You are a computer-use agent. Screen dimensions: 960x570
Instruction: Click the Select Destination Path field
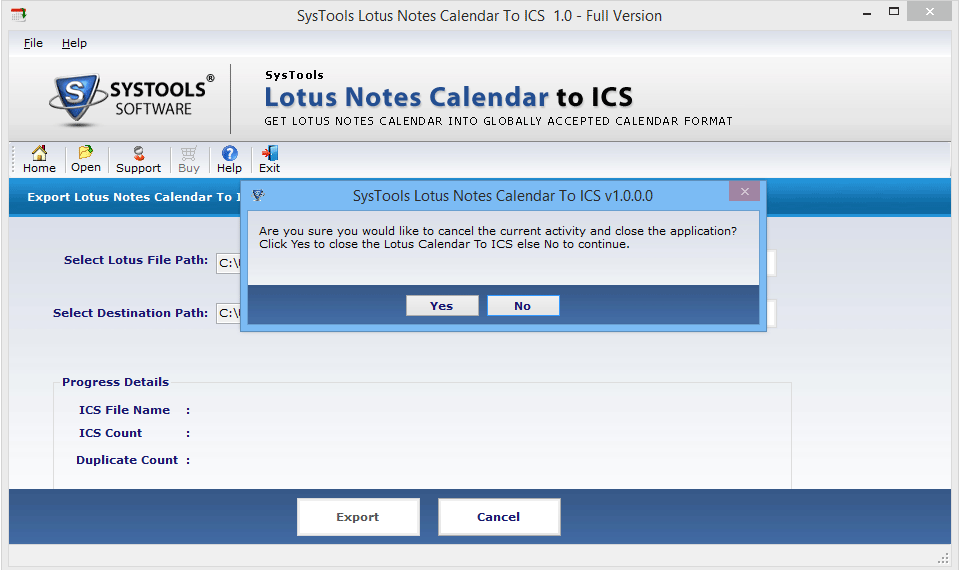228,313
